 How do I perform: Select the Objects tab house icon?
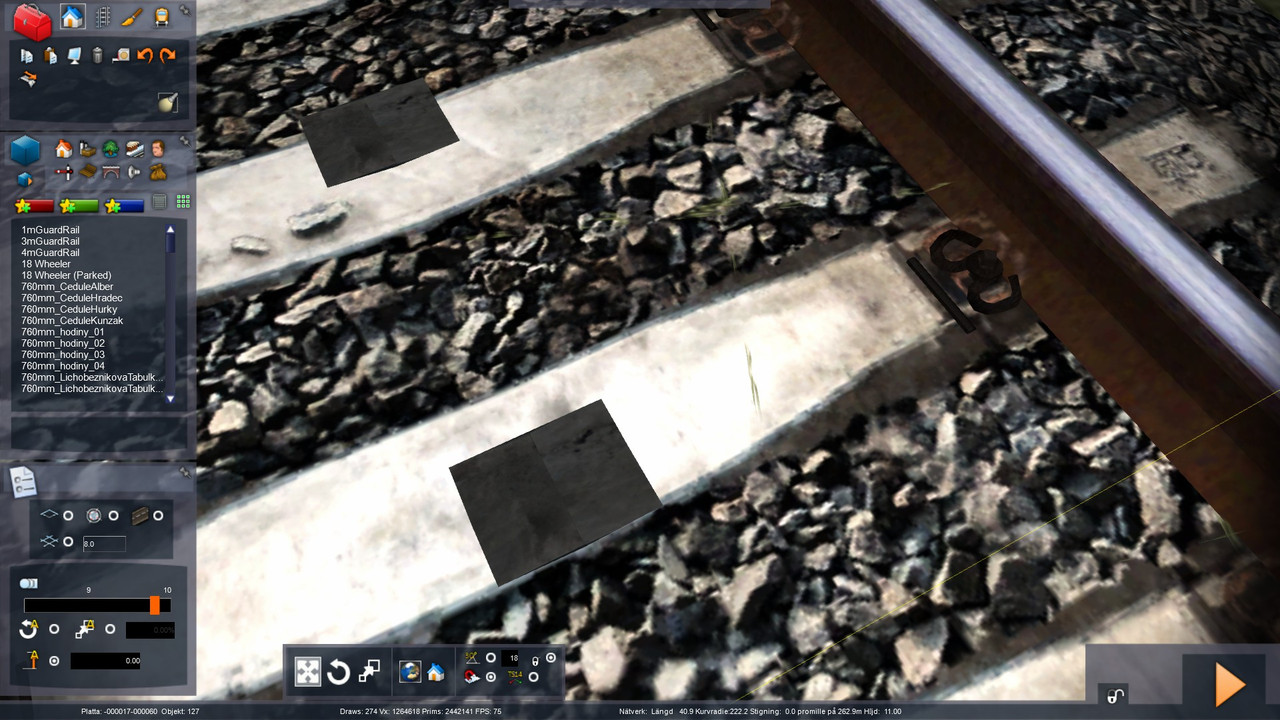72,17
